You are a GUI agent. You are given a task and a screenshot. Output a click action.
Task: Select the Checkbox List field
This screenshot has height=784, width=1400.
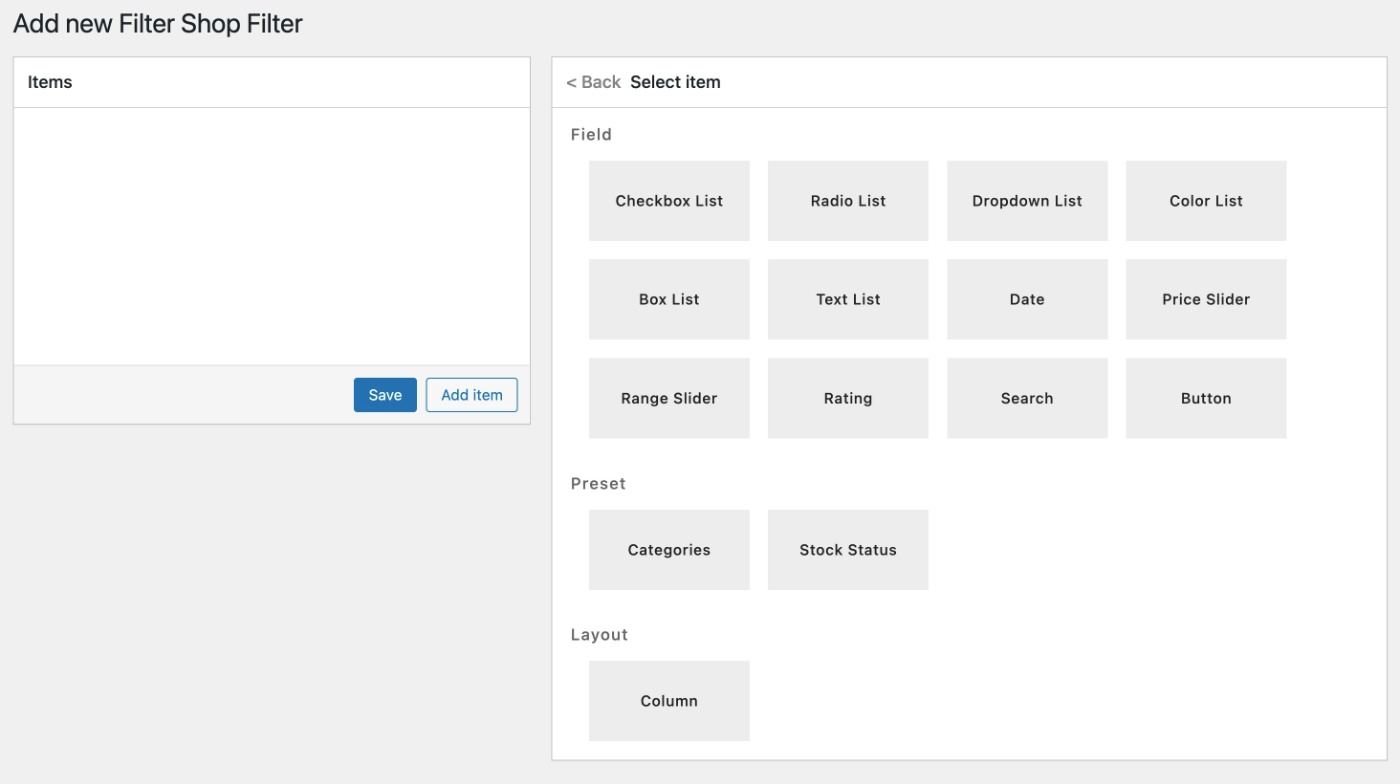click(669, 201)
